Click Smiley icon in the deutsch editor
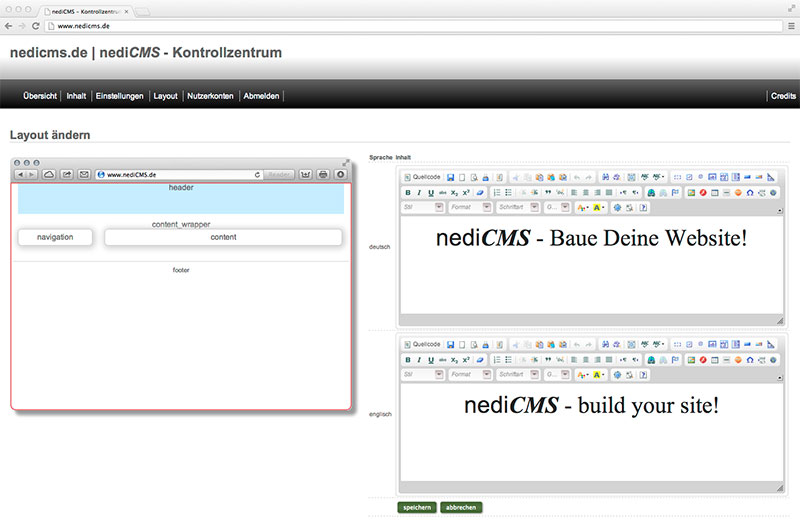800x530 pixels. [x=738, y=193]
